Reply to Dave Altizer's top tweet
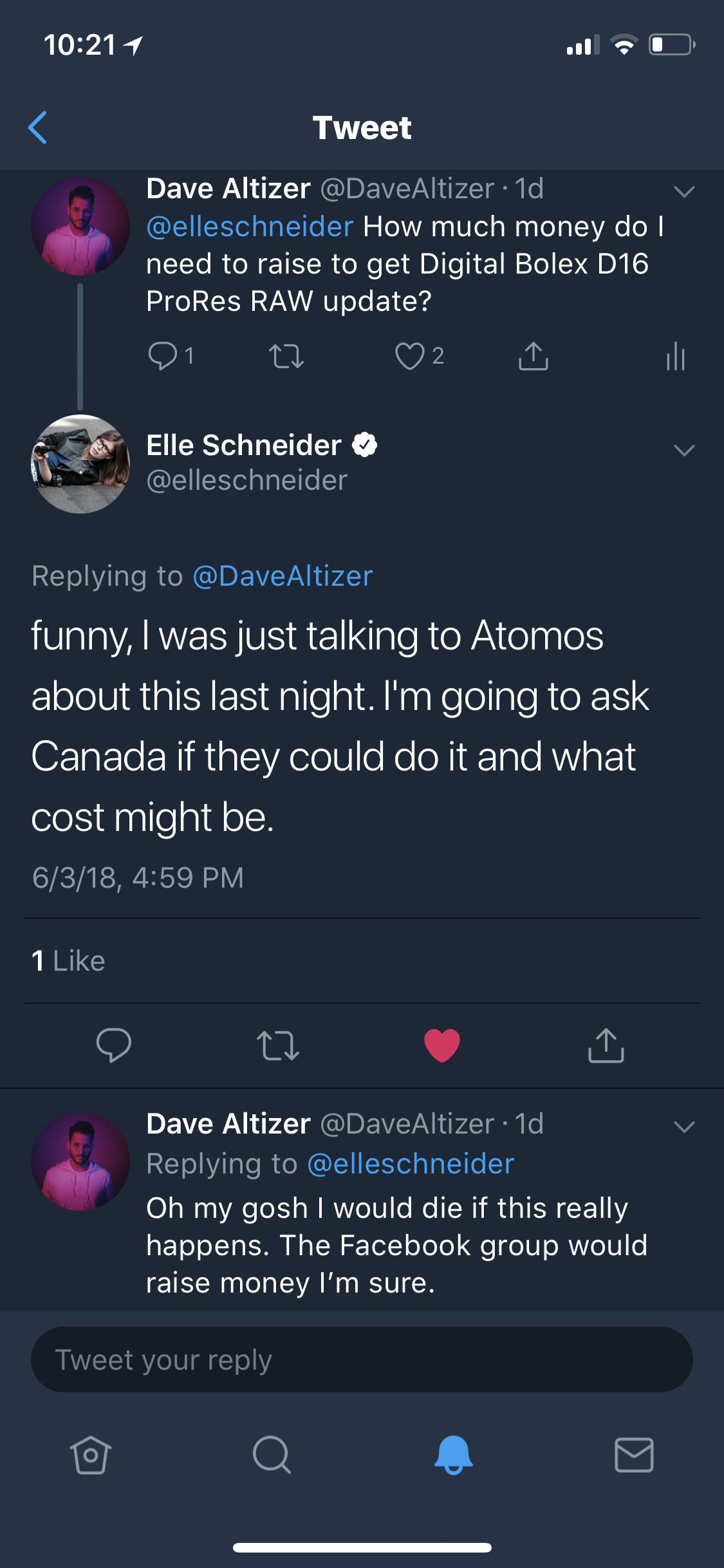This screenshot has width=724, height=1568. tap(163, 355)
